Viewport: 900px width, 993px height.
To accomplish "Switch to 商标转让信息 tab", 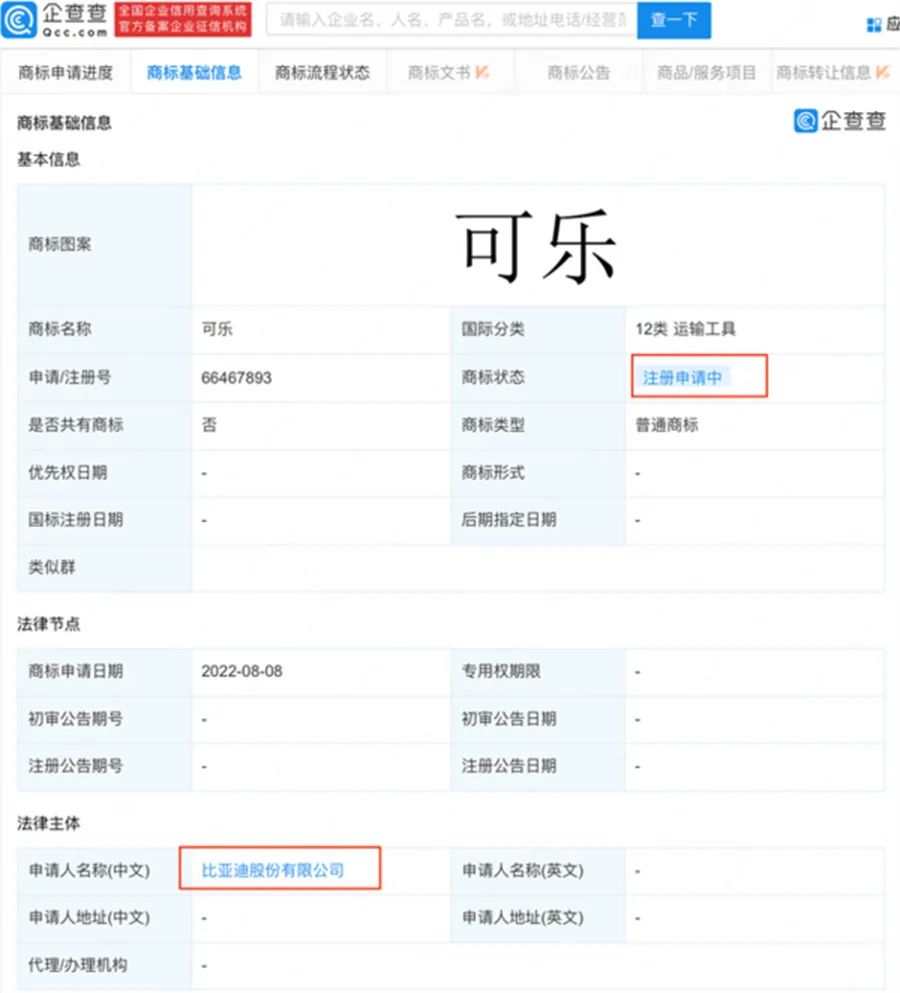I will click(823, 73).
